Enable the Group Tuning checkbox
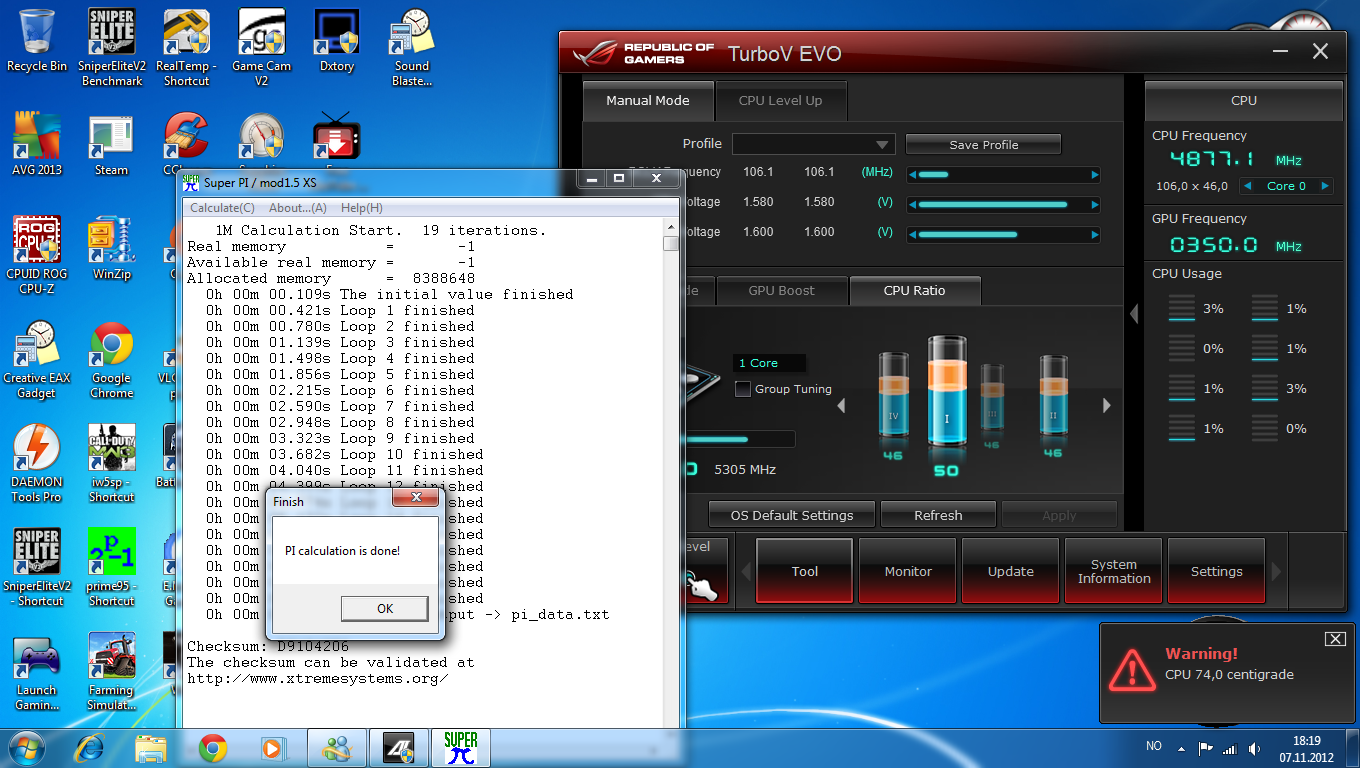Screen dimensions: 1360x768 (743, 389)
